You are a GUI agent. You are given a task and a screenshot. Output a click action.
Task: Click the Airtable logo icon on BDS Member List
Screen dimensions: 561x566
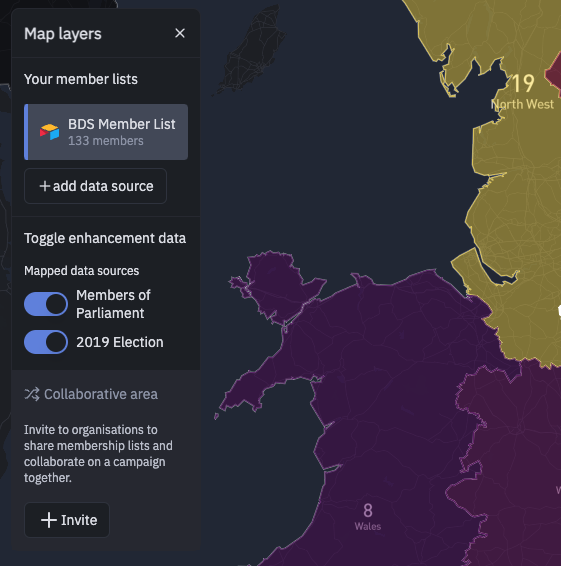49,132
